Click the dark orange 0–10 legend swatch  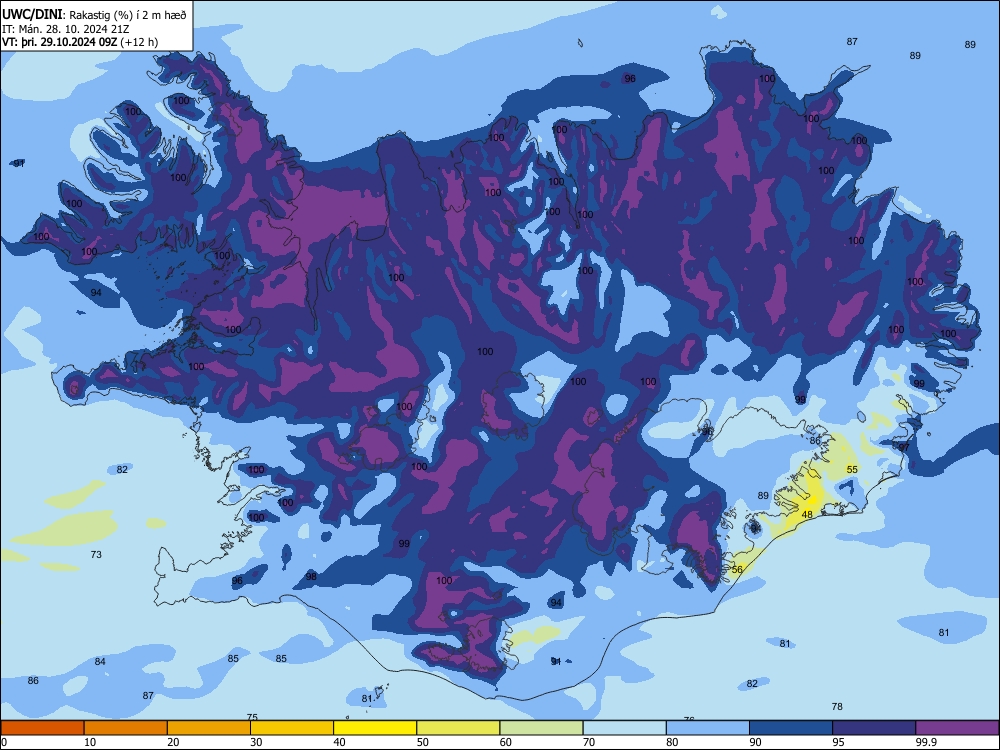[x=42, y=728]
